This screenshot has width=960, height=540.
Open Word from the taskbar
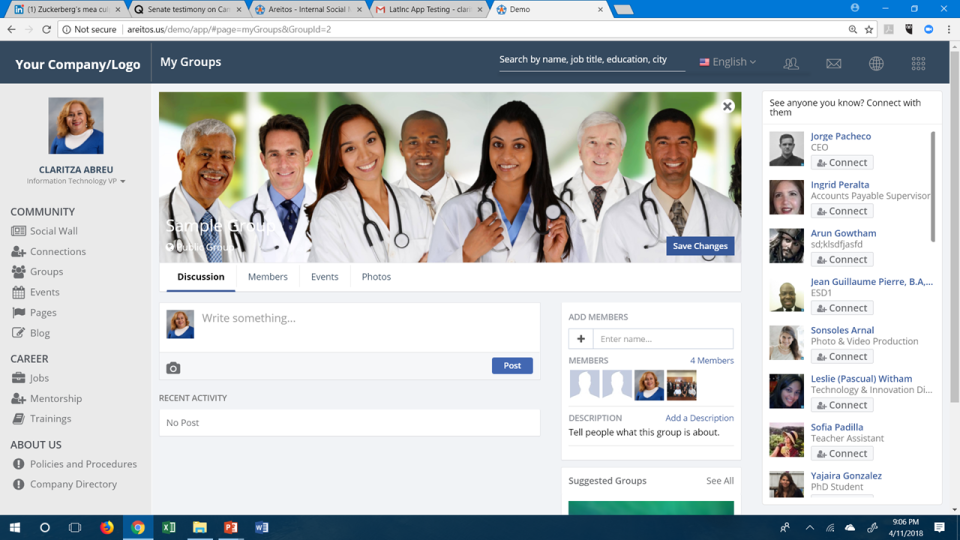coord(262,527)
